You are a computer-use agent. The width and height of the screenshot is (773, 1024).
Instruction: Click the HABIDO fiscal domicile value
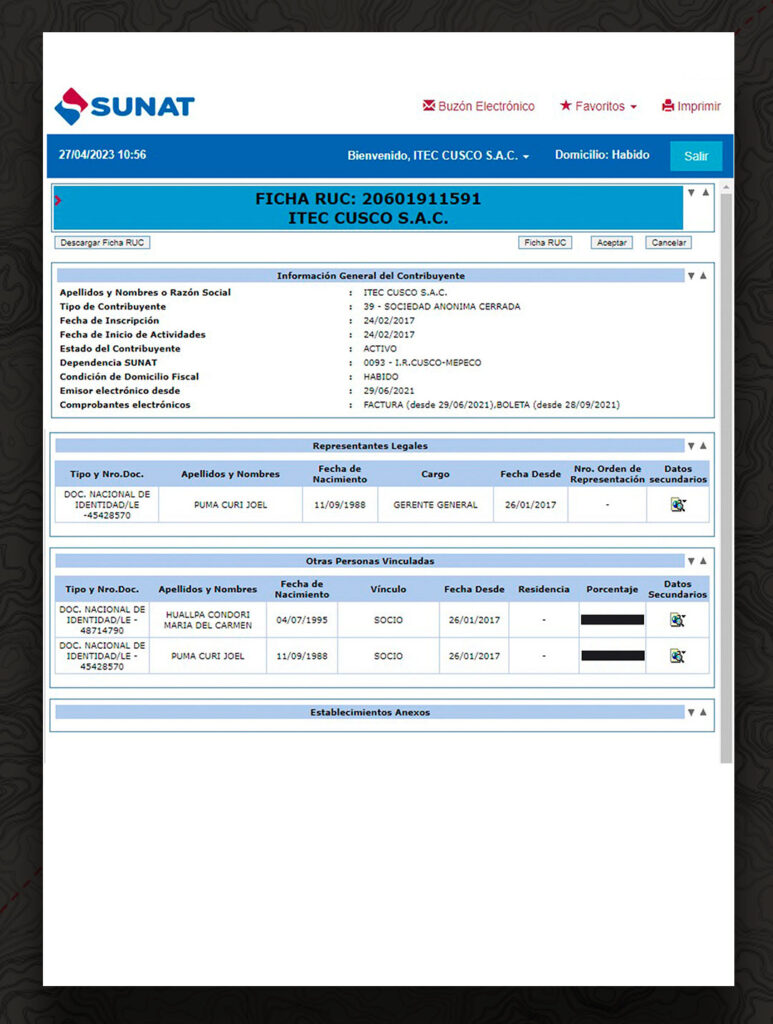[x=381, y=377]
